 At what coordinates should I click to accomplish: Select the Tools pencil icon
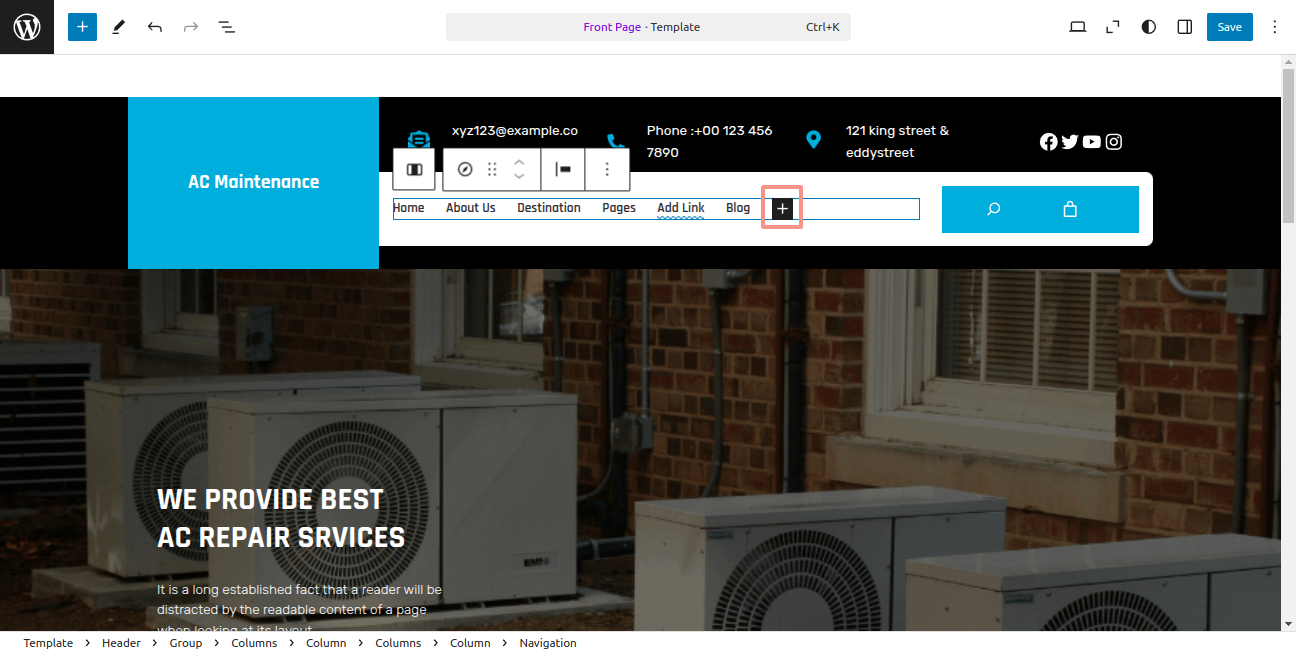(118, 27)
